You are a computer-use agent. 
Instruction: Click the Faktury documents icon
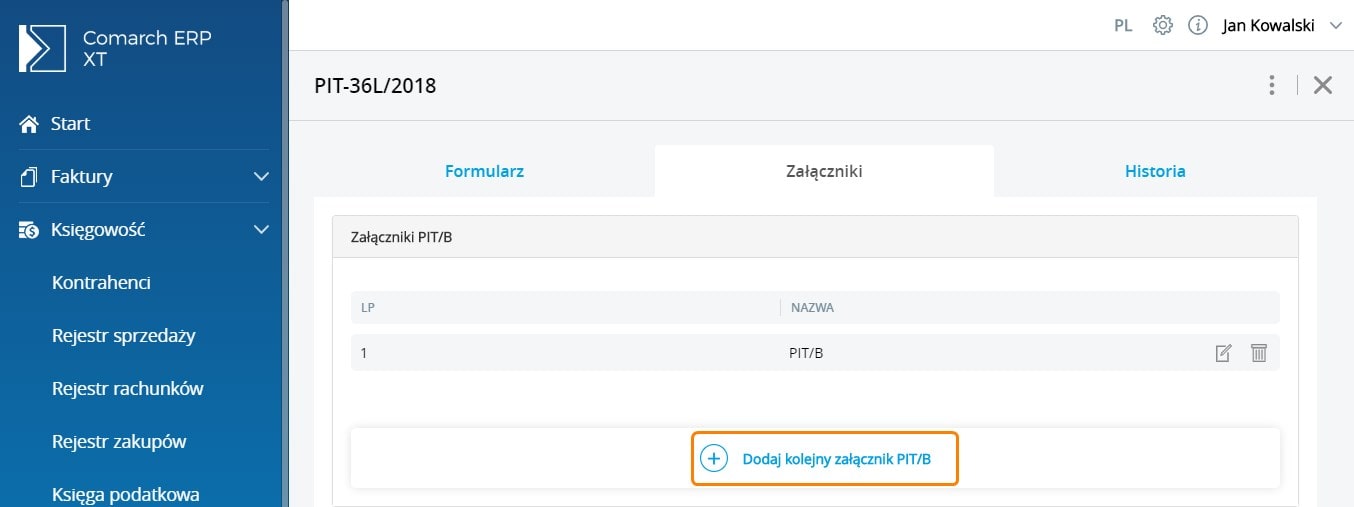tap(29, 177)
